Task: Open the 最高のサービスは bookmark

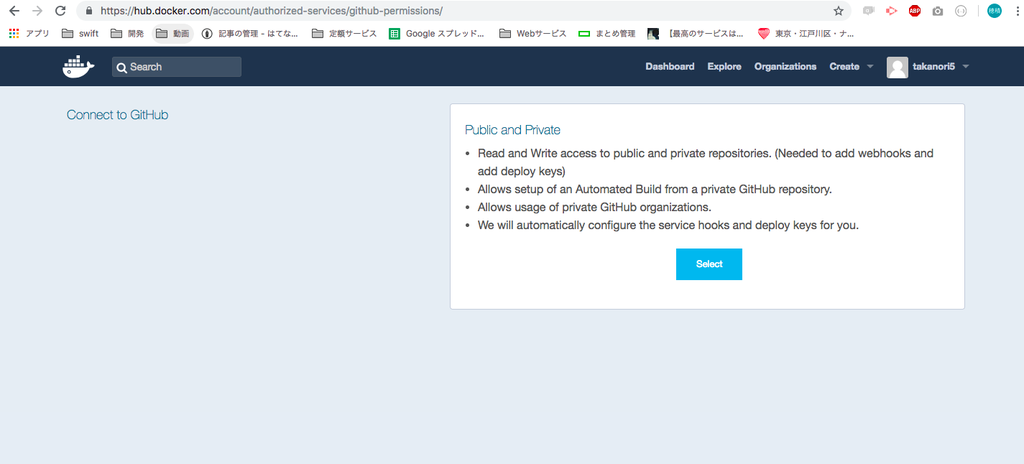Action: coord(696,33)
